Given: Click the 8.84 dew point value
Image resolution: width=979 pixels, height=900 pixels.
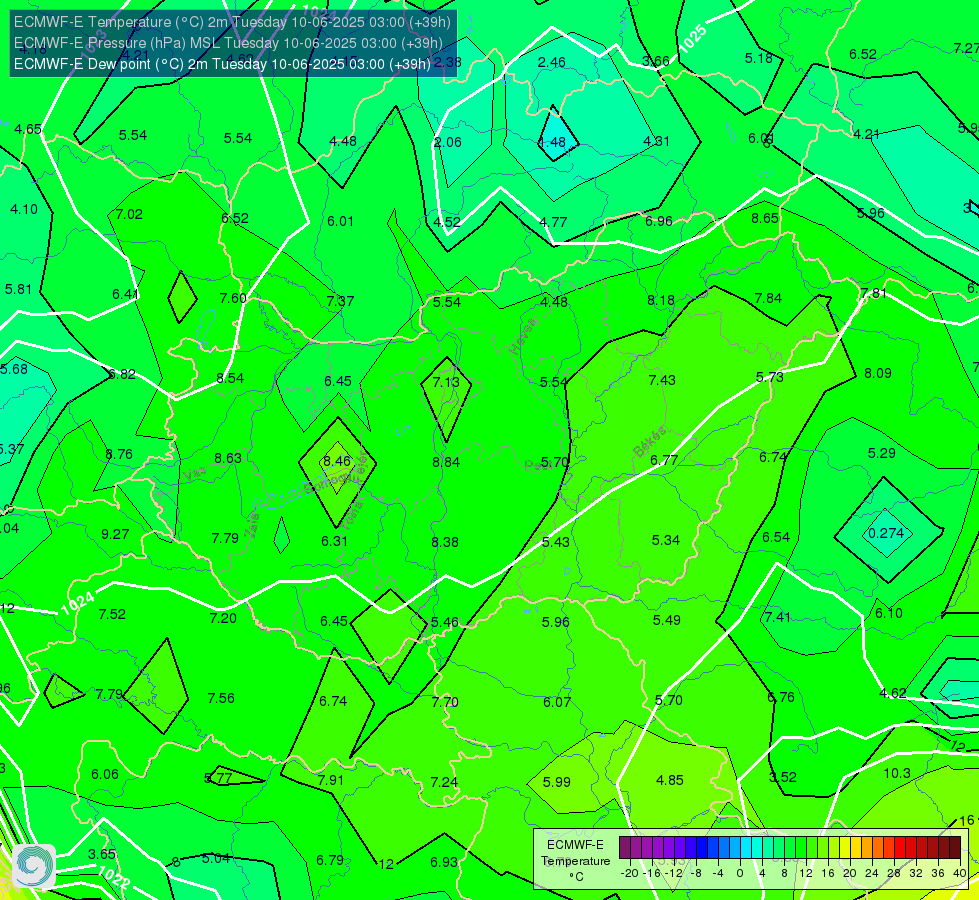Looking at the screenshot, I should 446,462.
